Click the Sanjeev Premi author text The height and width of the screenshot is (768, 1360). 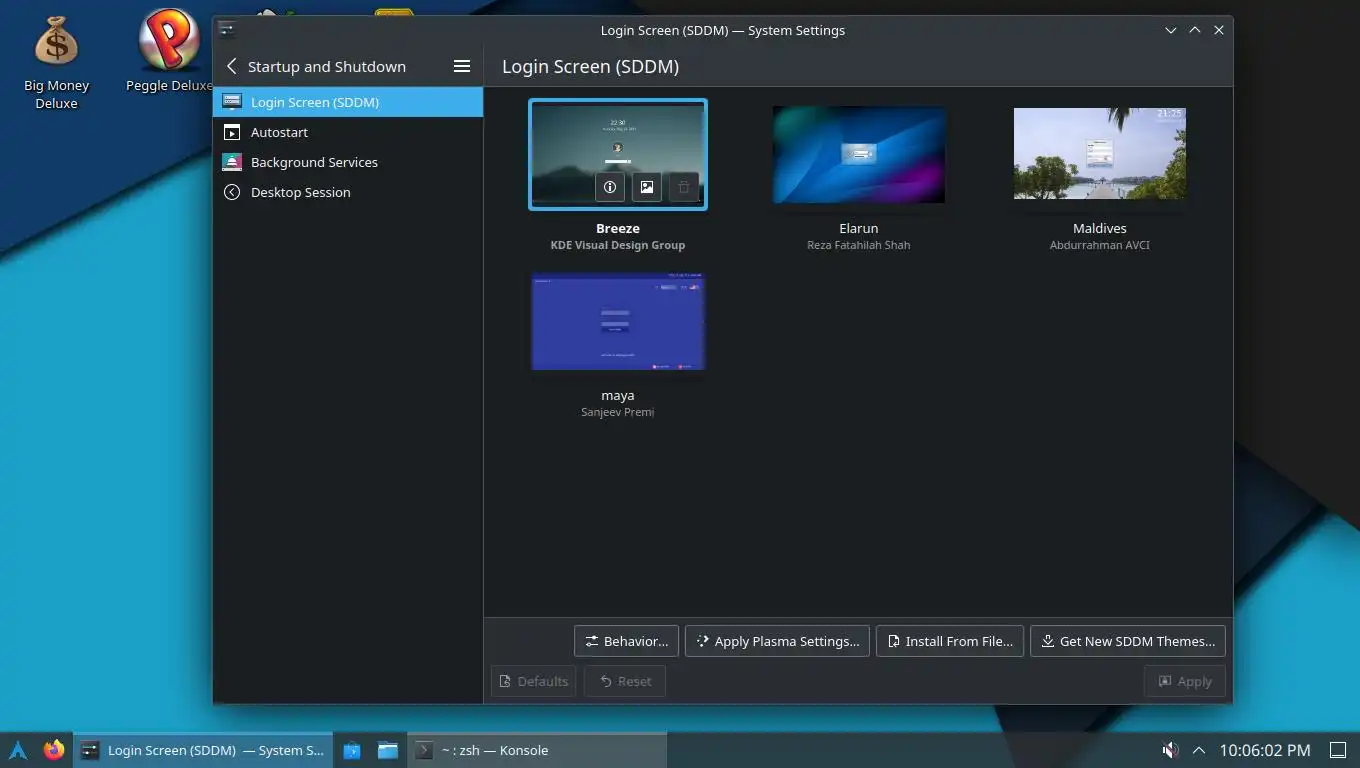click(x=618, y=412)
